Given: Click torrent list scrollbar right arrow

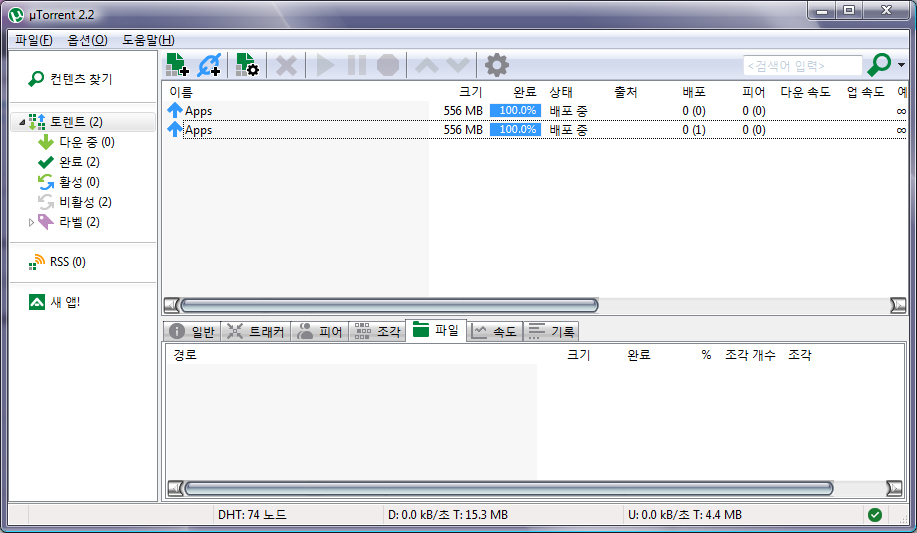Looking at the screenshot, I should [898, 305].
